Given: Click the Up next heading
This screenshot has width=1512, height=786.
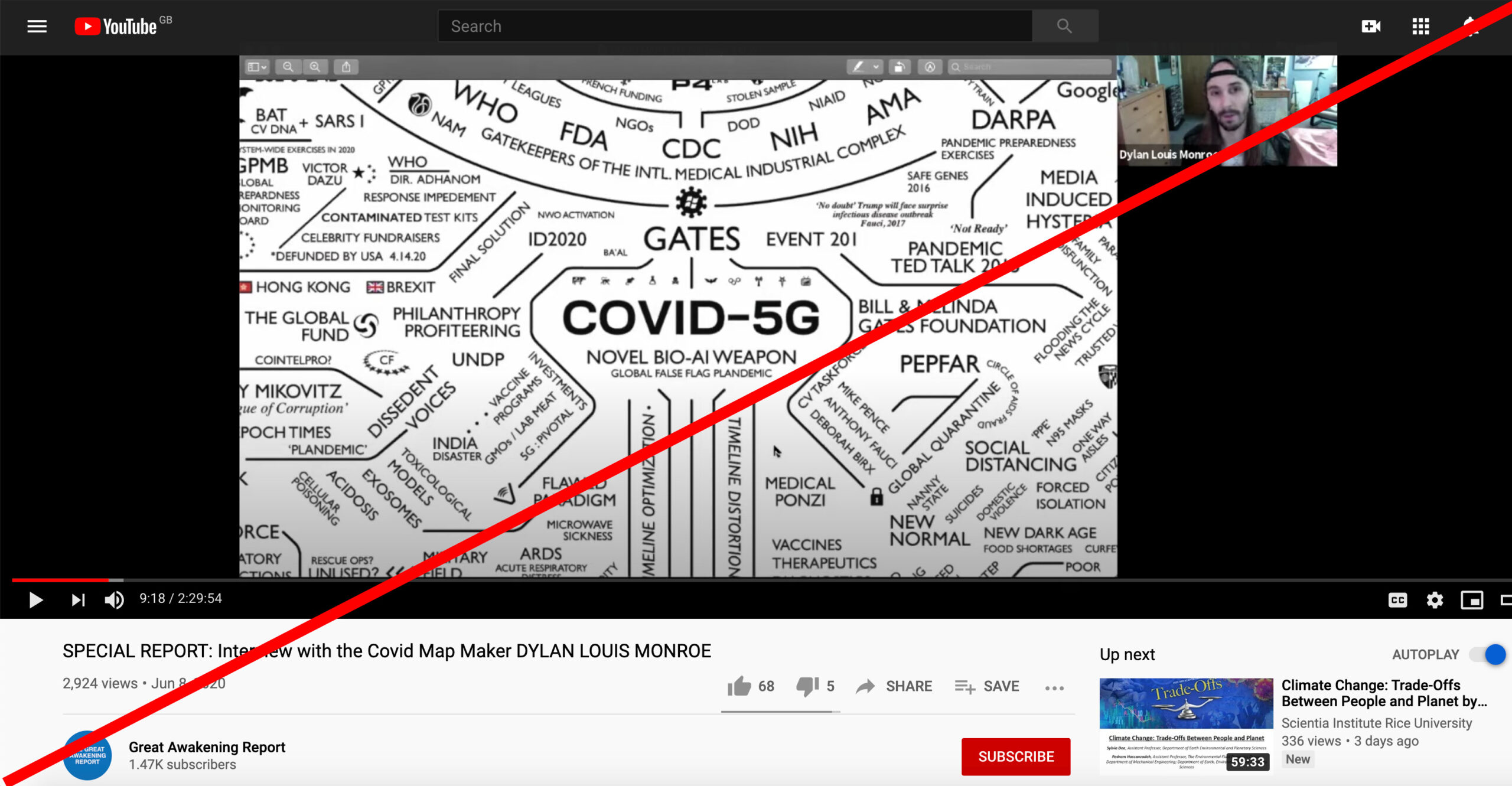Looking at the screenshot, I should pos(1127,654).
